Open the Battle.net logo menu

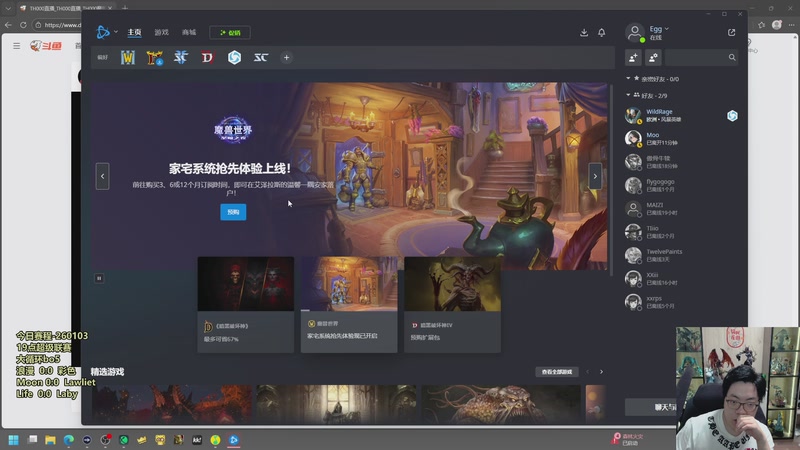[x=107, y=32]
